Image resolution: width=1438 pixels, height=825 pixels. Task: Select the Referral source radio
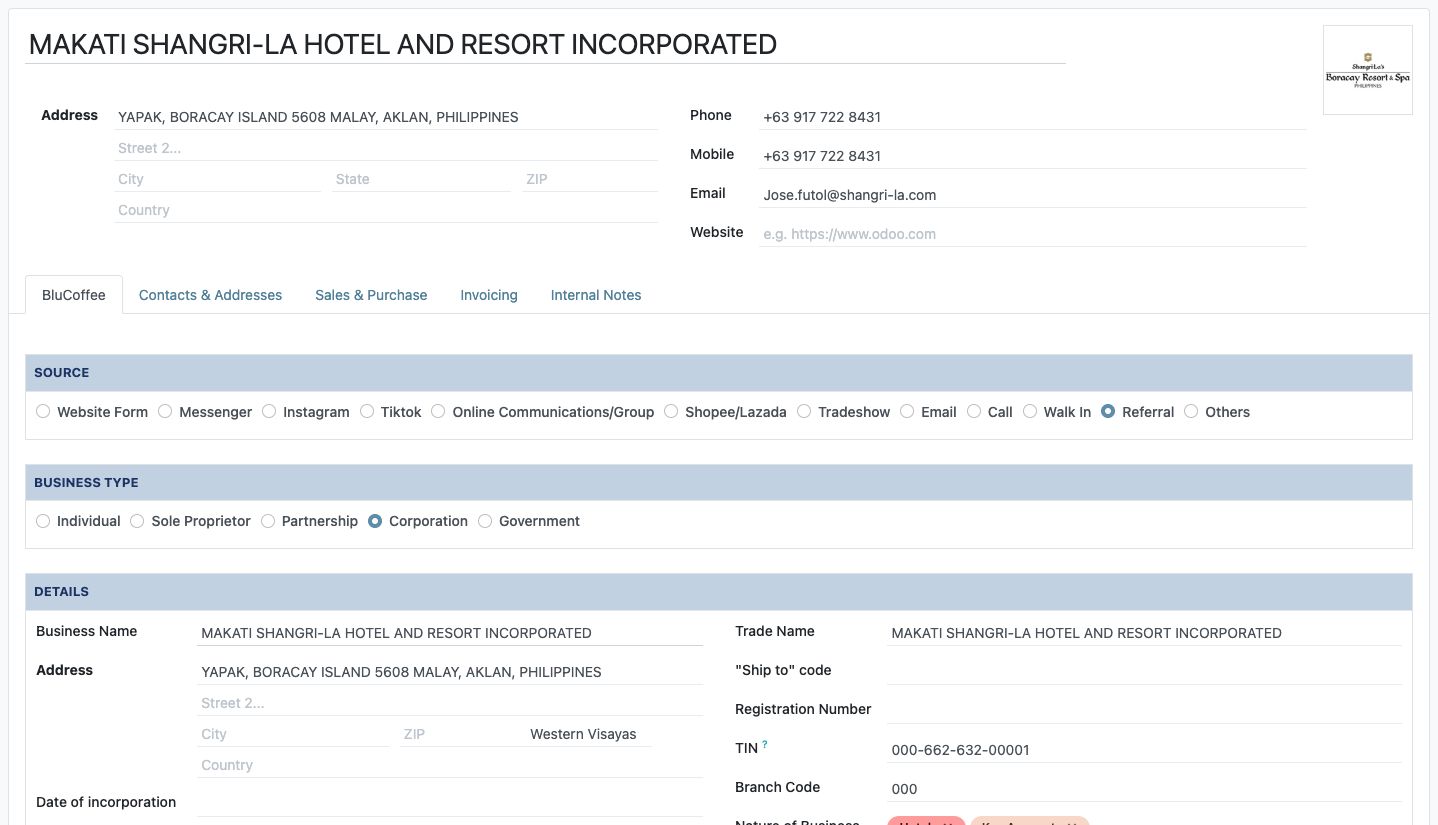pyautogui.click(x=1108, y=411)
